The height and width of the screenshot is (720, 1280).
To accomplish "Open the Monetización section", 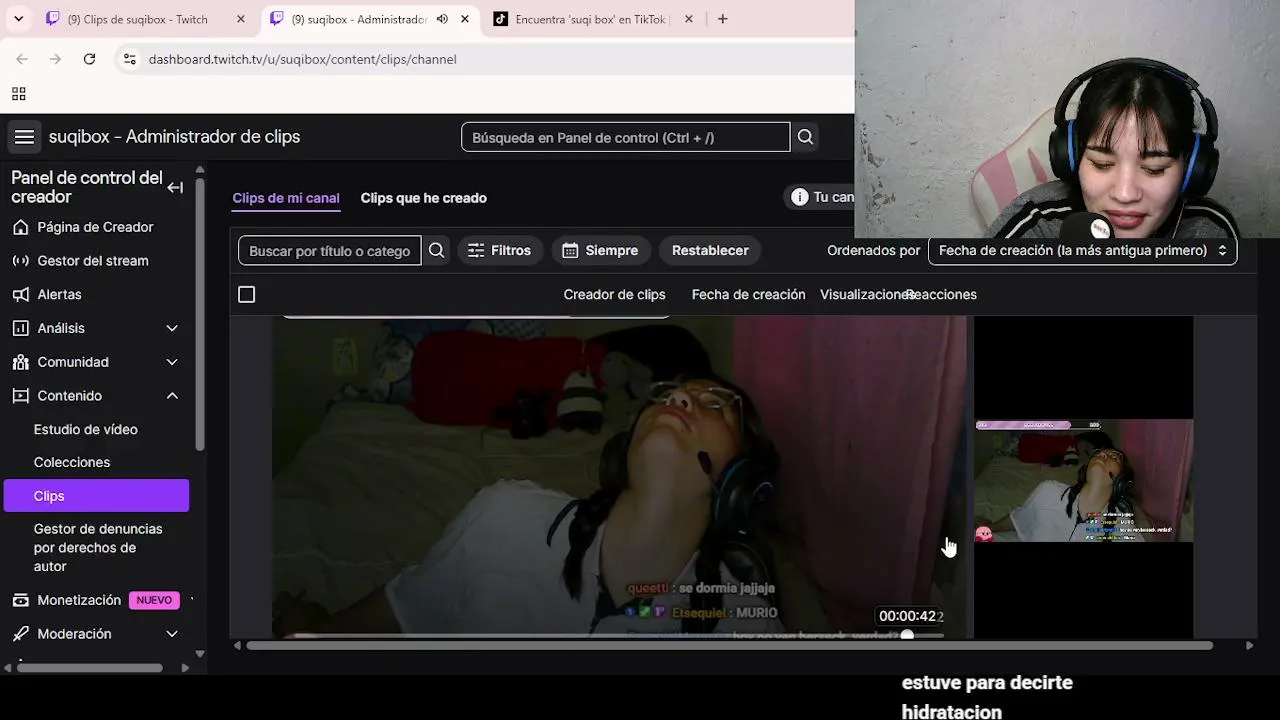I will coord(79,600).
